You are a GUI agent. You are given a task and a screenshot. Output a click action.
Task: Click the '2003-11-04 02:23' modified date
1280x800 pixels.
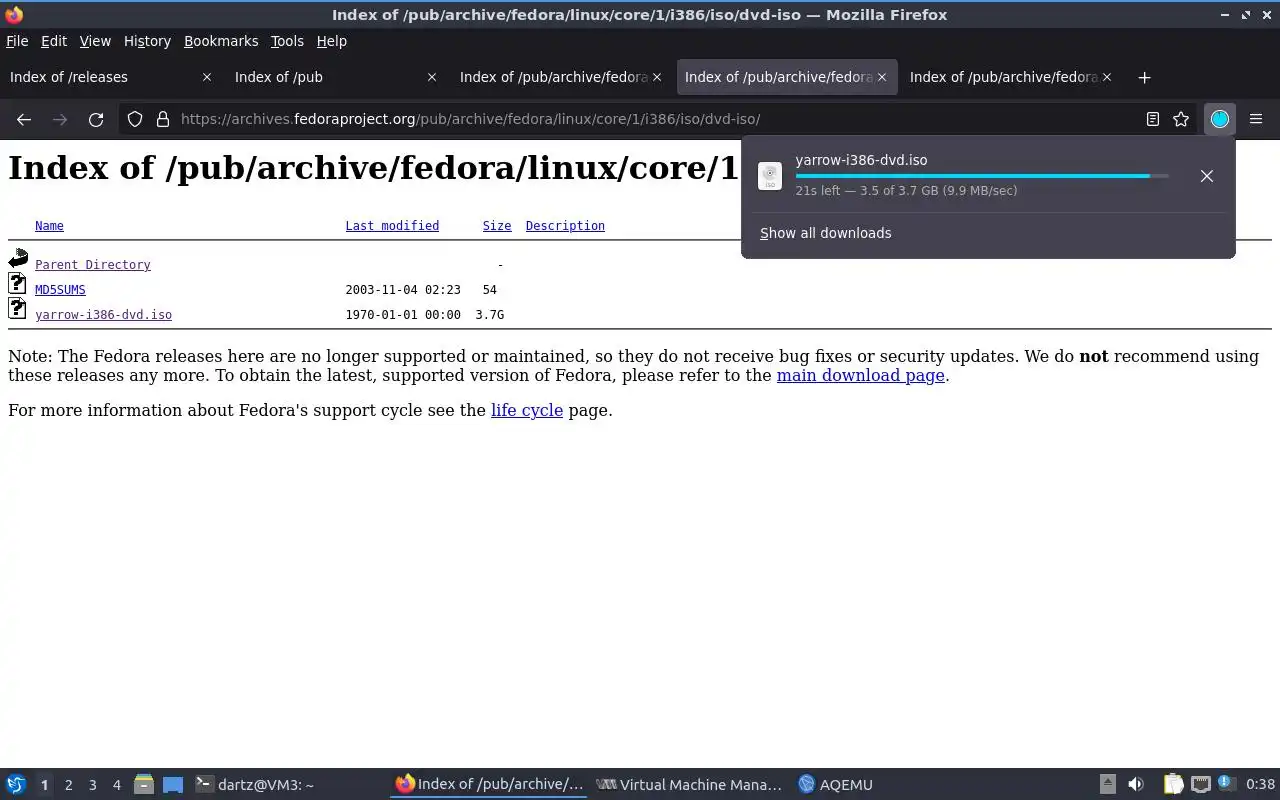click(403, 290)
